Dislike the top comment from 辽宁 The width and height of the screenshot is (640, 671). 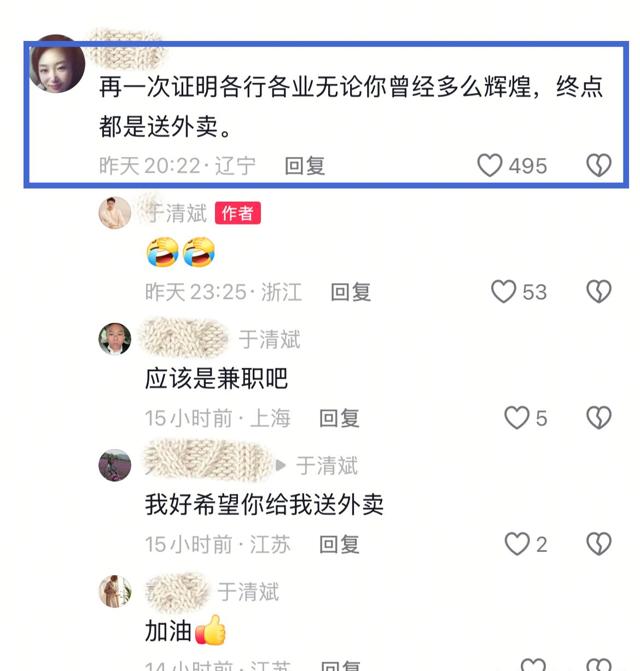[599, 165]
